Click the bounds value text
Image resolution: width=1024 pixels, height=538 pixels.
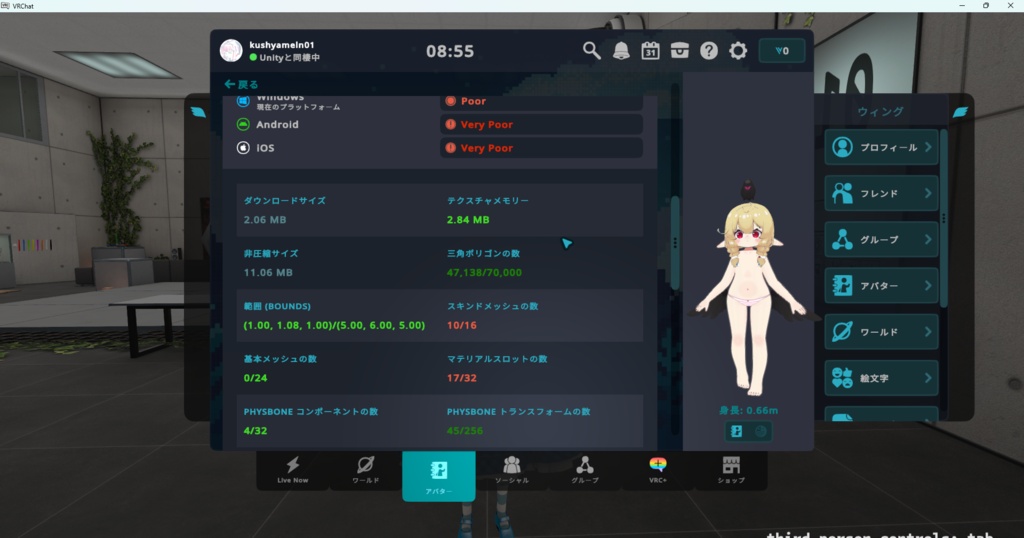pyautogui.click(x=334, y=325)
